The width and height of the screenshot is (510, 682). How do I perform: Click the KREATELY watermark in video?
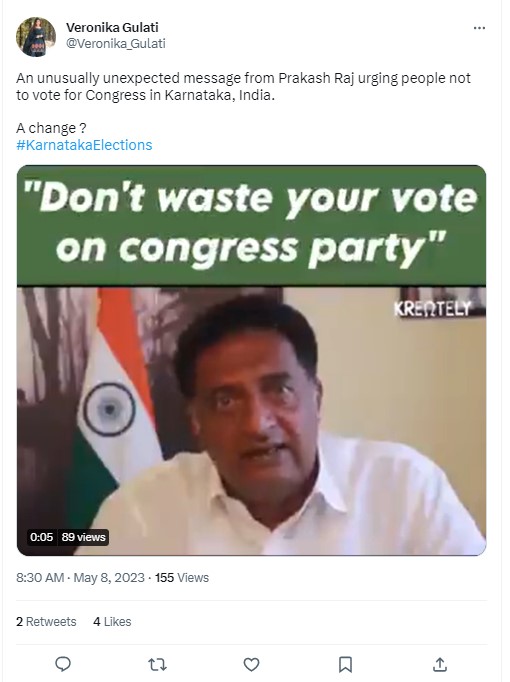(x=432, y=308)
